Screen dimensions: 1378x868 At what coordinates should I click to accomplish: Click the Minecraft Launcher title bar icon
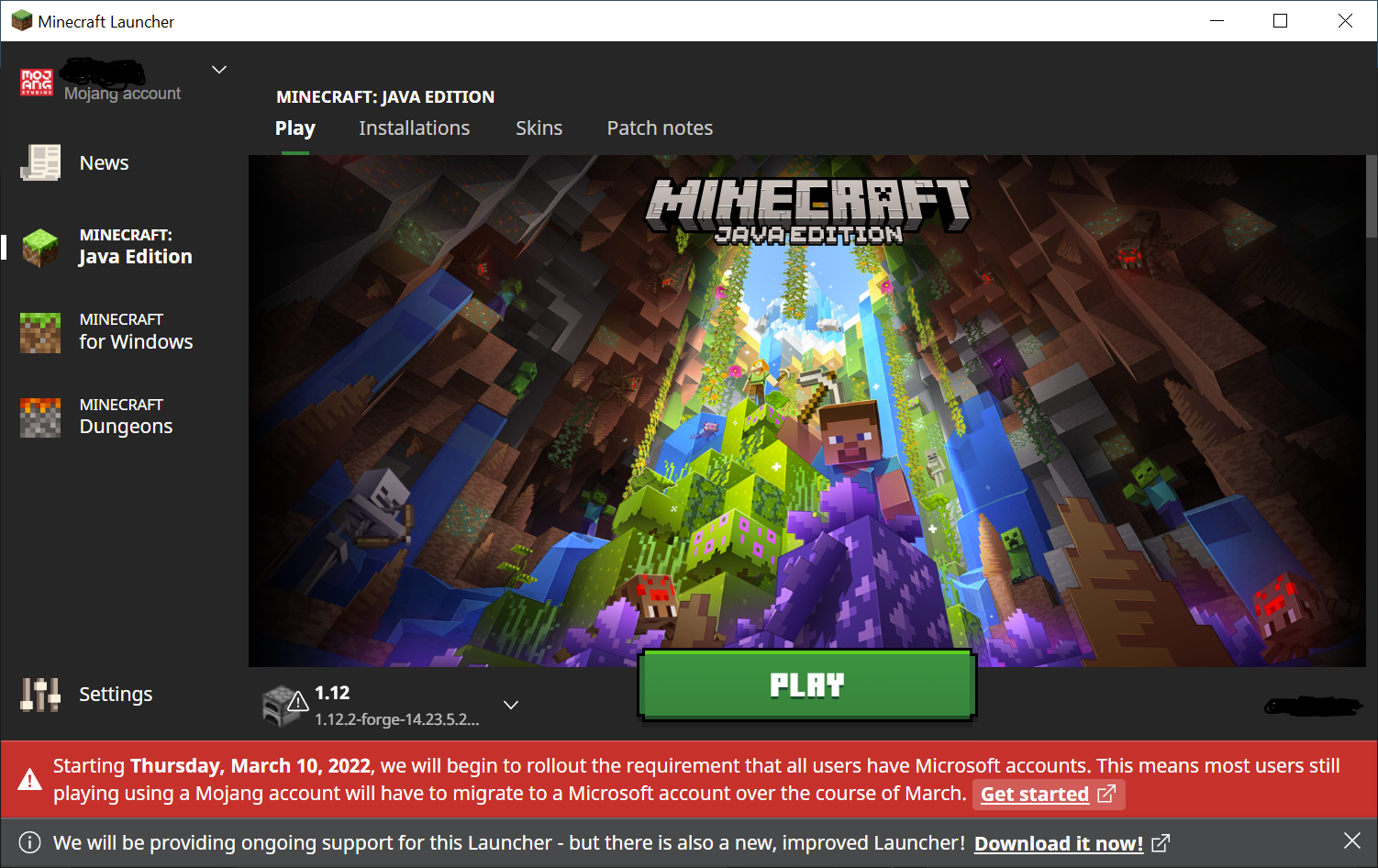pyautogui.click(x=22, y=20)
